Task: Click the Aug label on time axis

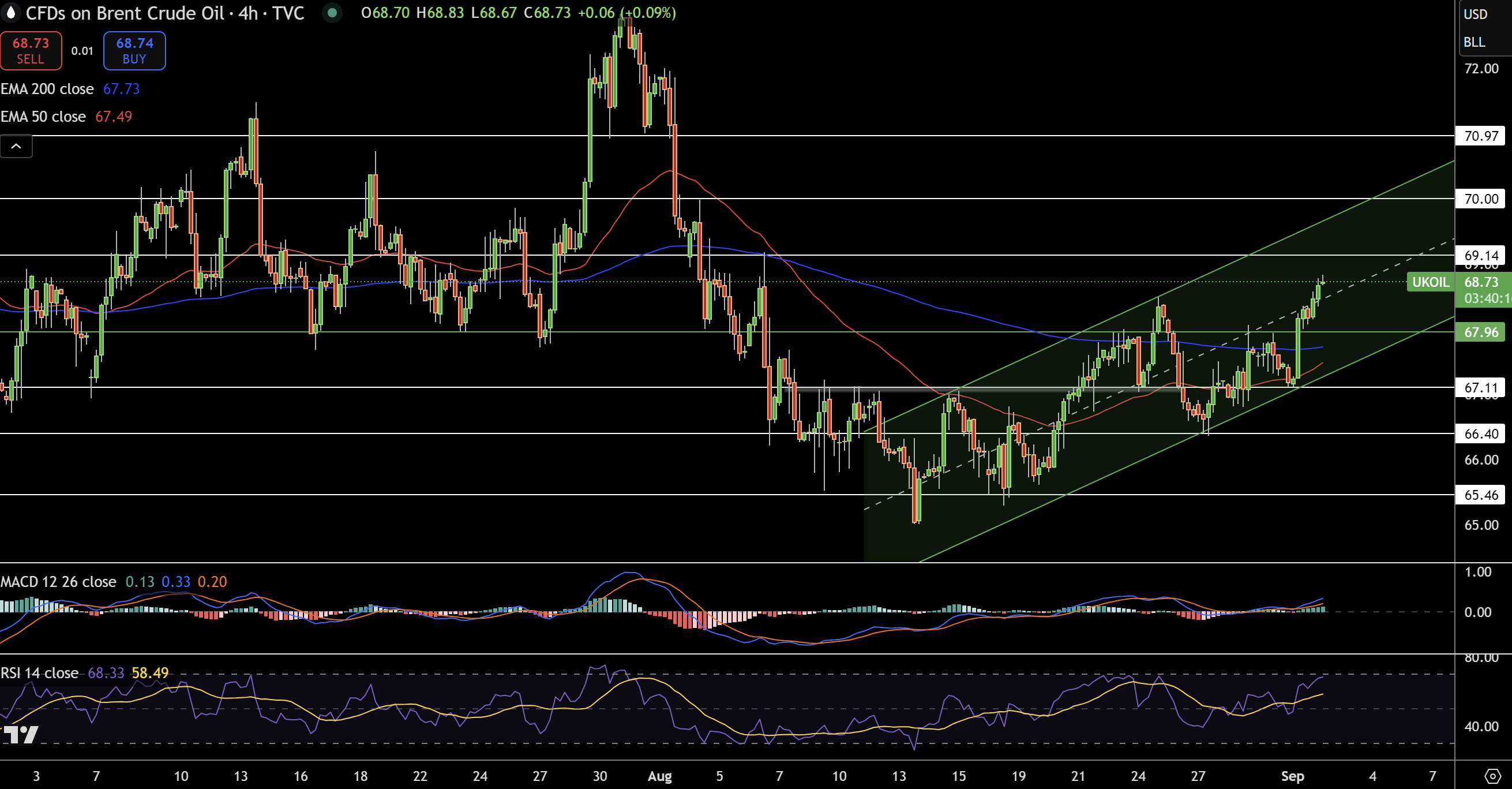Action: [660, 776]
